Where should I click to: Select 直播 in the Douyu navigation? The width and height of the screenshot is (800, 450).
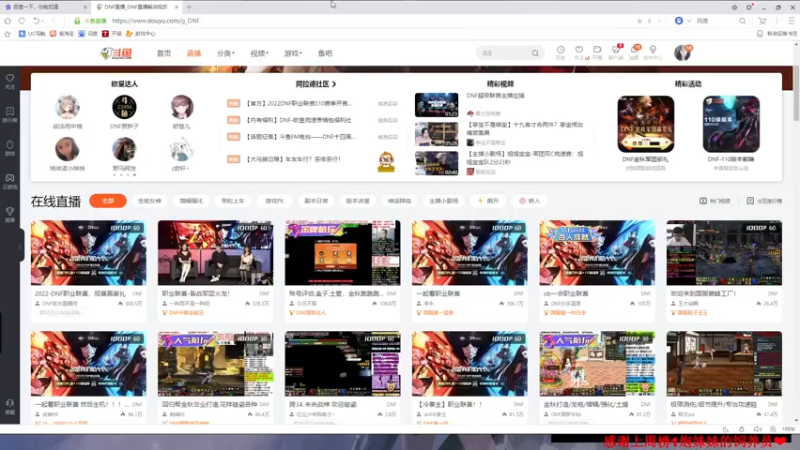click(x=194, y=53)
